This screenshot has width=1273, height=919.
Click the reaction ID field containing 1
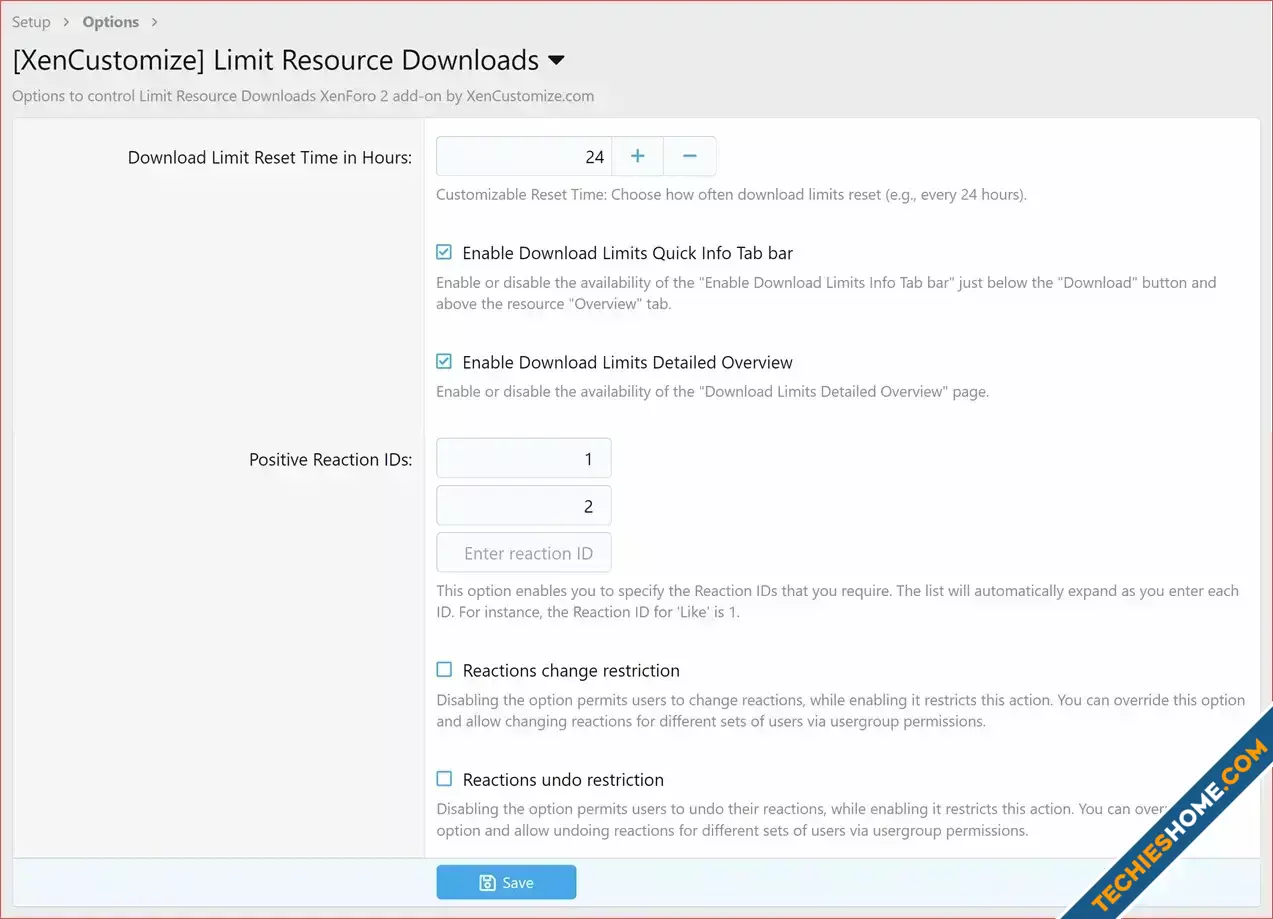(524, 458)
